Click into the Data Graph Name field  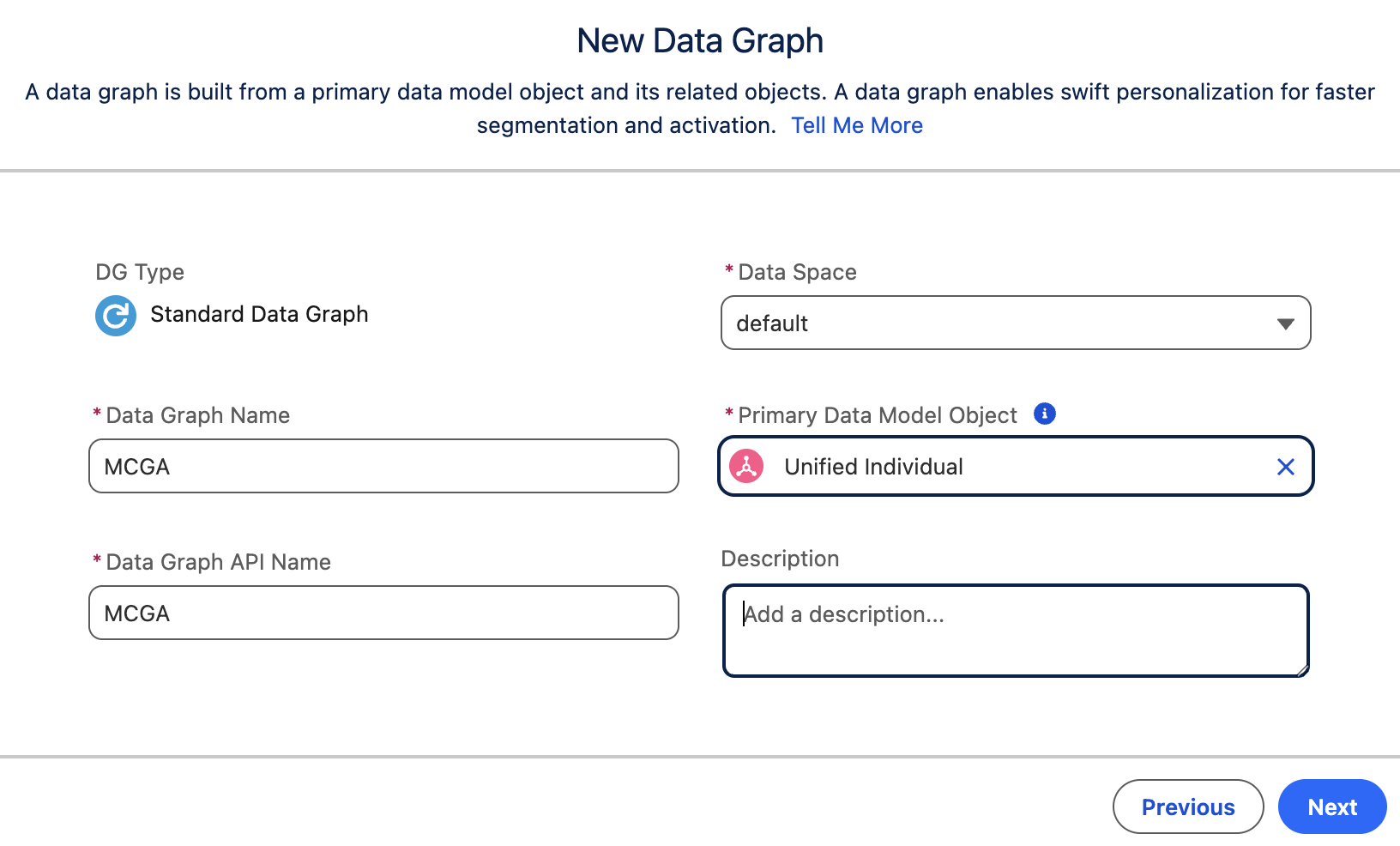coord(383,467)
